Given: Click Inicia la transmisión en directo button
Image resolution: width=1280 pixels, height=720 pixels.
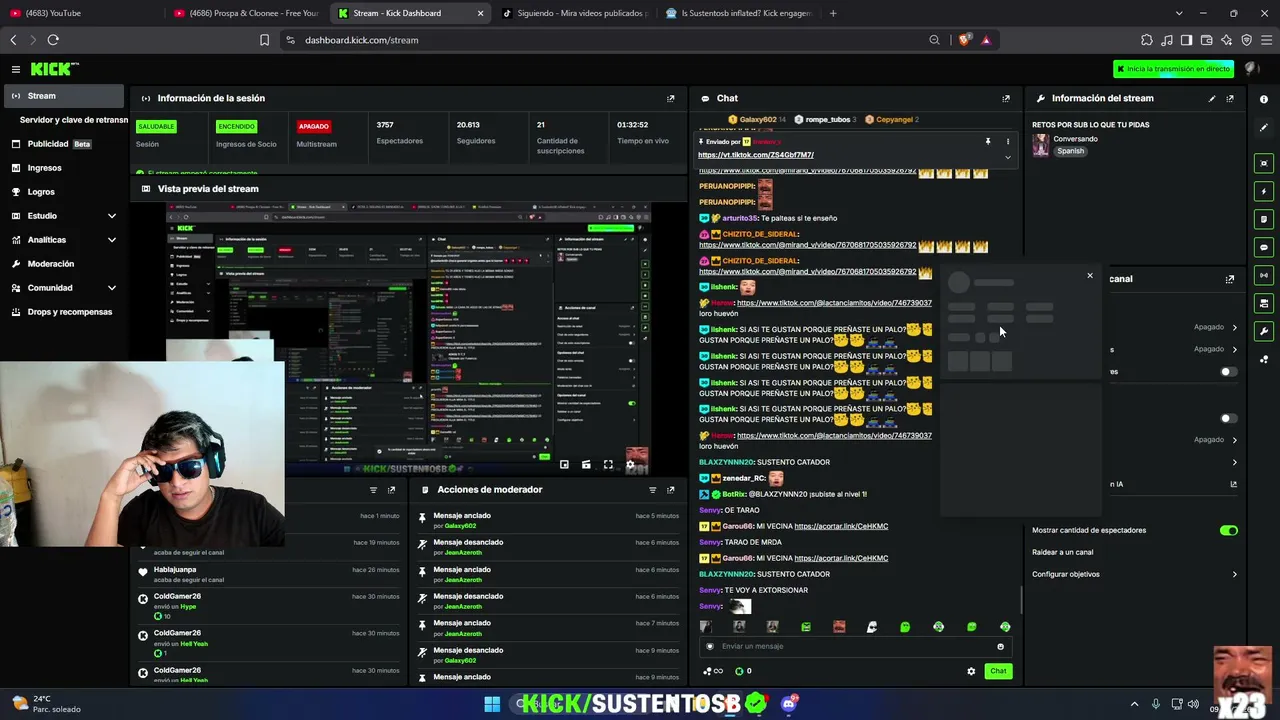Looking at the screenshot, I should (x=1173, y=69).
